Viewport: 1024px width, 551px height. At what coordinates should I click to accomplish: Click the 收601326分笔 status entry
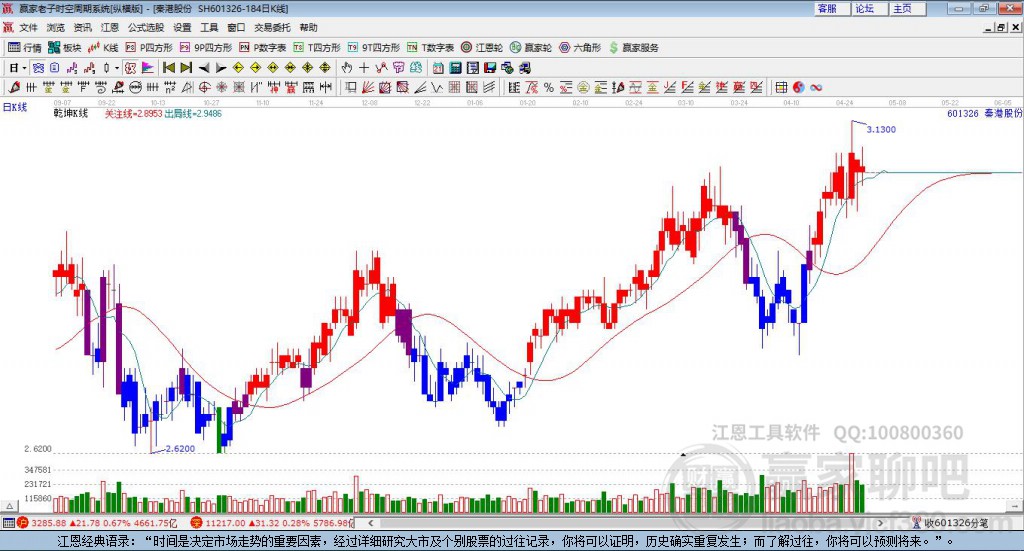click(955, 523)
